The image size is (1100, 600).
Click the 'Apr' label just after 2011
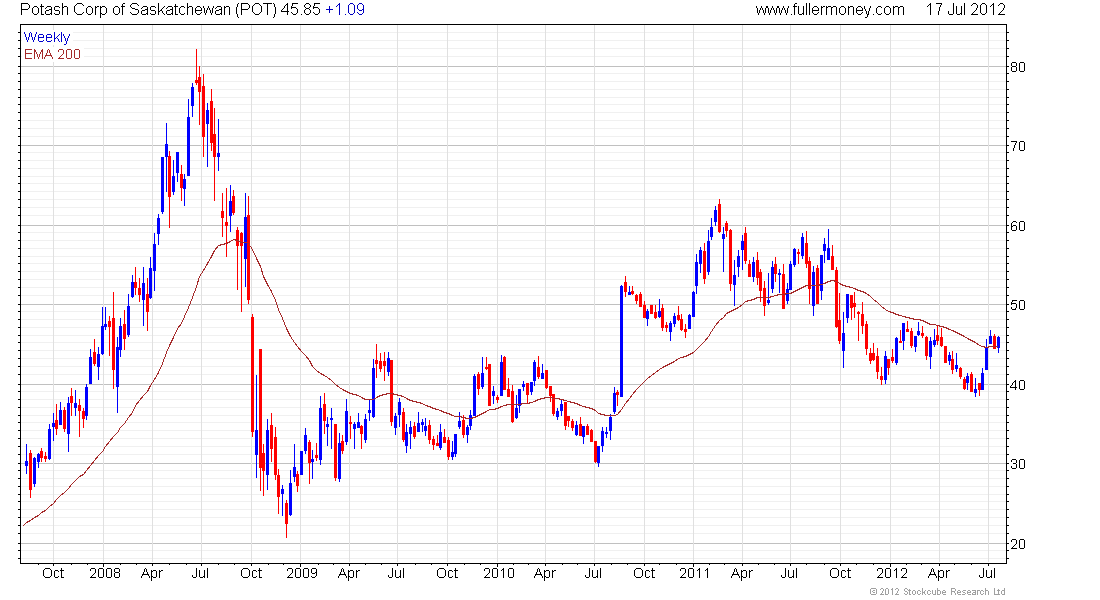coord(742,573)
